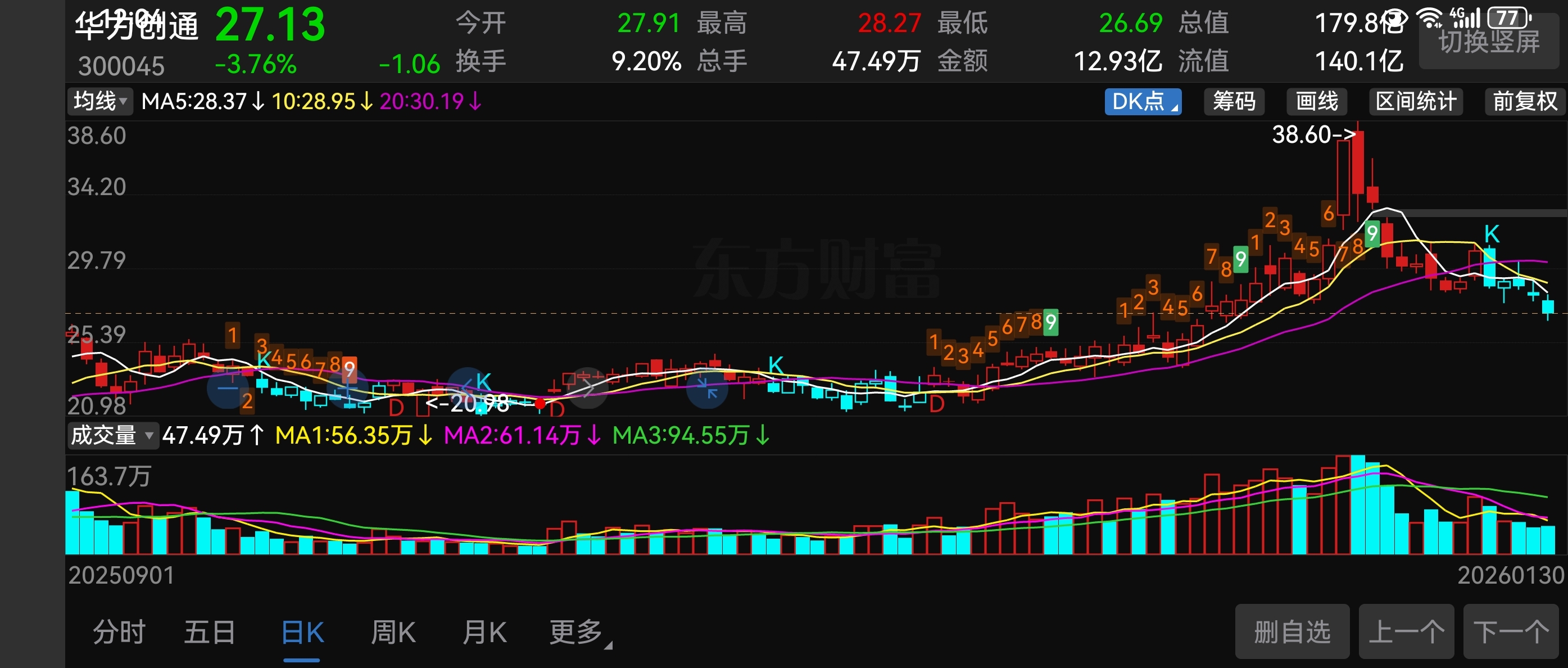Image resolution: width=1568 pixels, height=668 pixels.
Task: Switch to the 周K tab
Action: click(x=393, y=632)
